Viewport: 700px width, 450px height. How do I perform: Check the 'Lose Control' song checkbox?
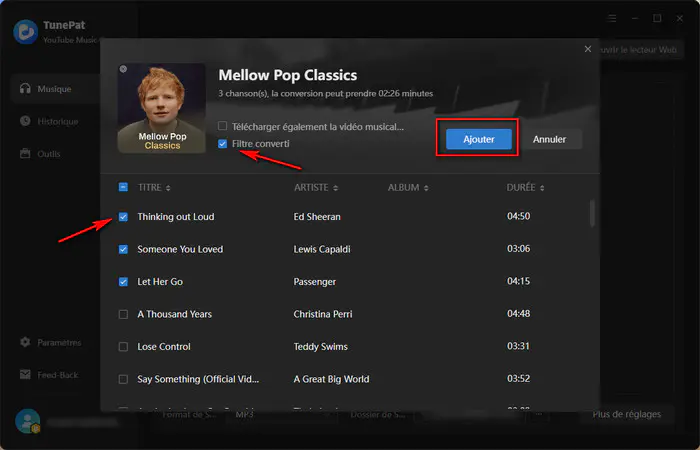(123, 346)
